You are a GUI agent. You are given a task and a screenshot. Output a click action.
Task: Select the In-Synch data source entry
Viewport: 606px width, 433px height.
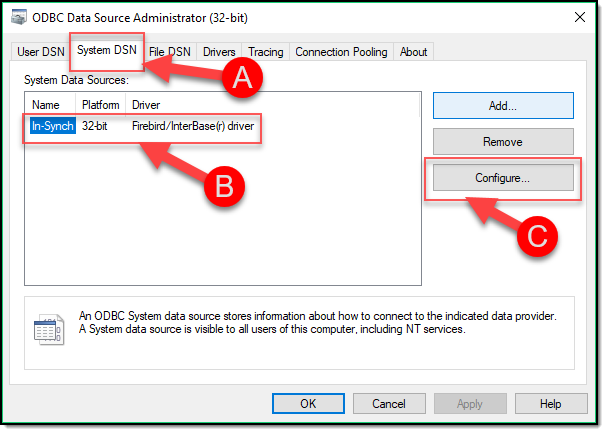point(53,127)
